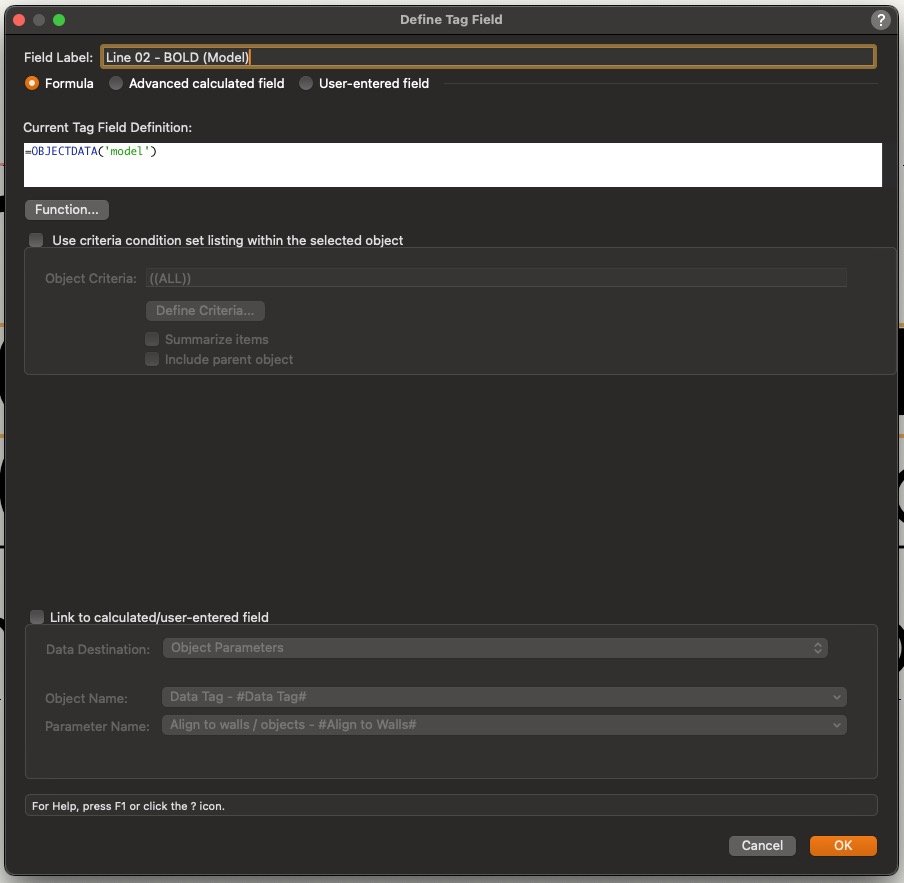The height and width of the screenshot is (883, 904).
Task: Expand the Object Name dropdown
Action: pos(504,697)
